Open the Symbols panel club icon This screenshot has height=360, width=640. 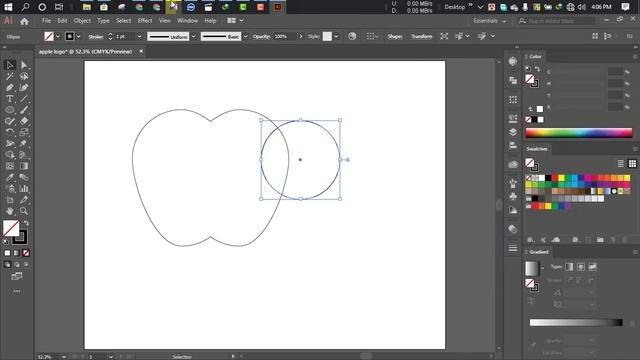pos(513,196)
